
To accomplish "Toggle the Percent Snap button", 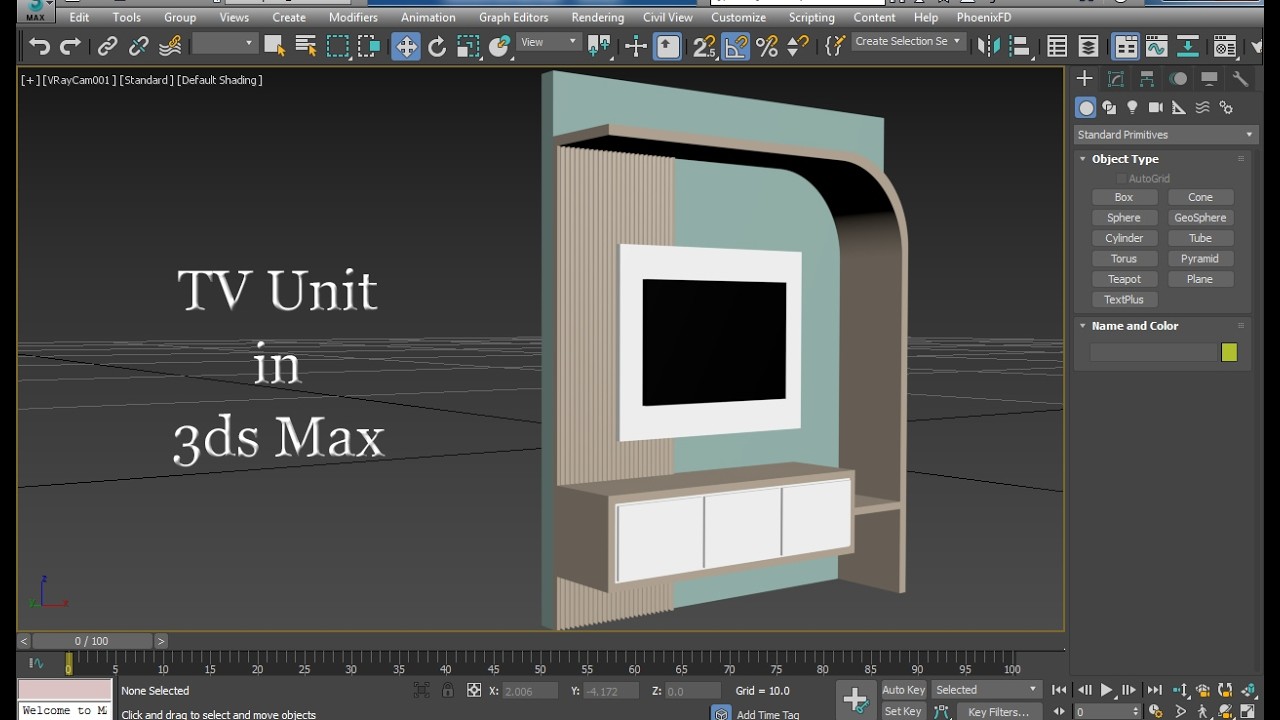I will click(767, 46).
